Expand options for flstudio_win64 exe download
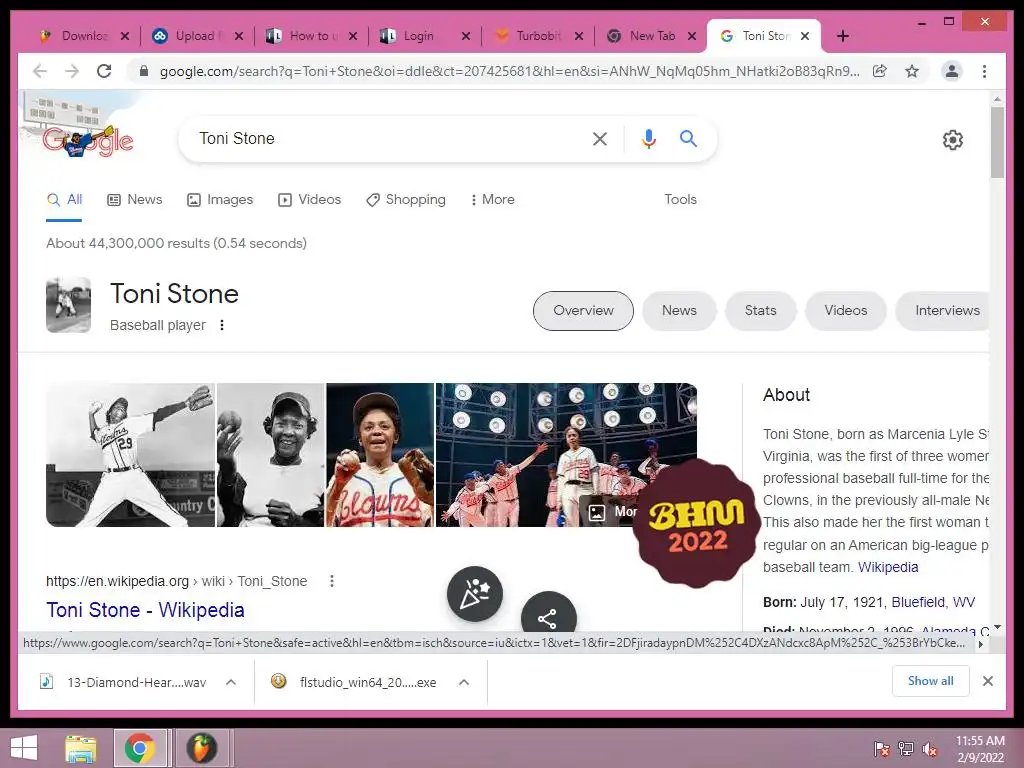 click(464, 682)
